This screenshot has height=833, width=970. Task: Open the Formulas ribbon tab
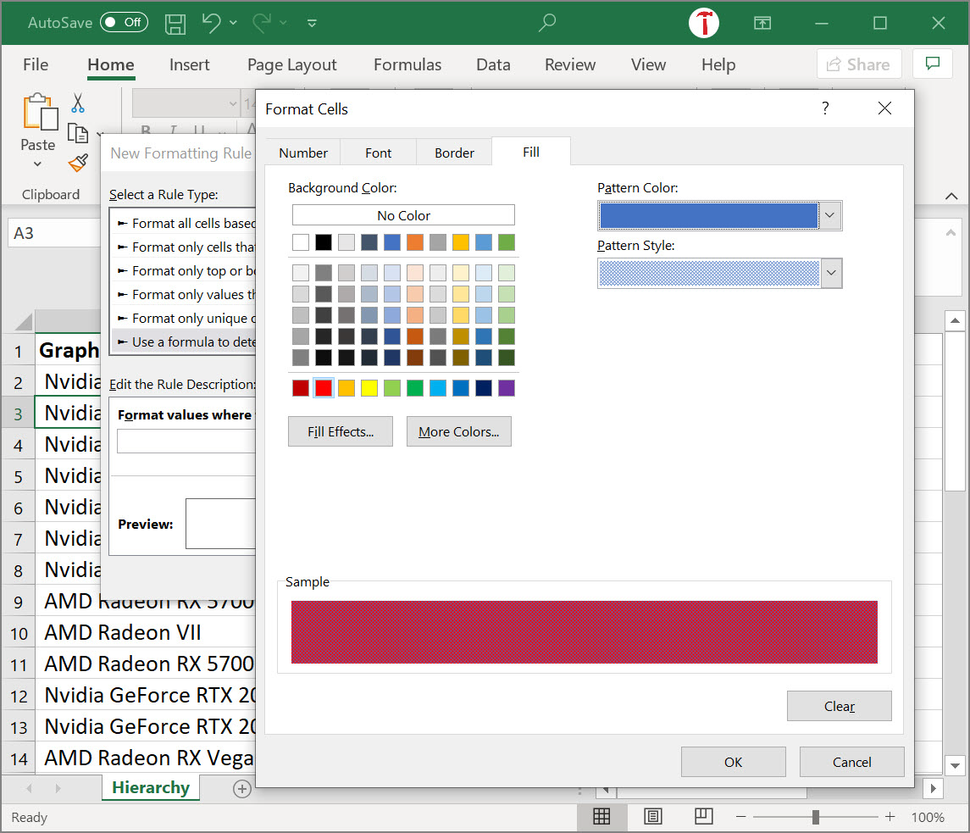click(407, 65)
